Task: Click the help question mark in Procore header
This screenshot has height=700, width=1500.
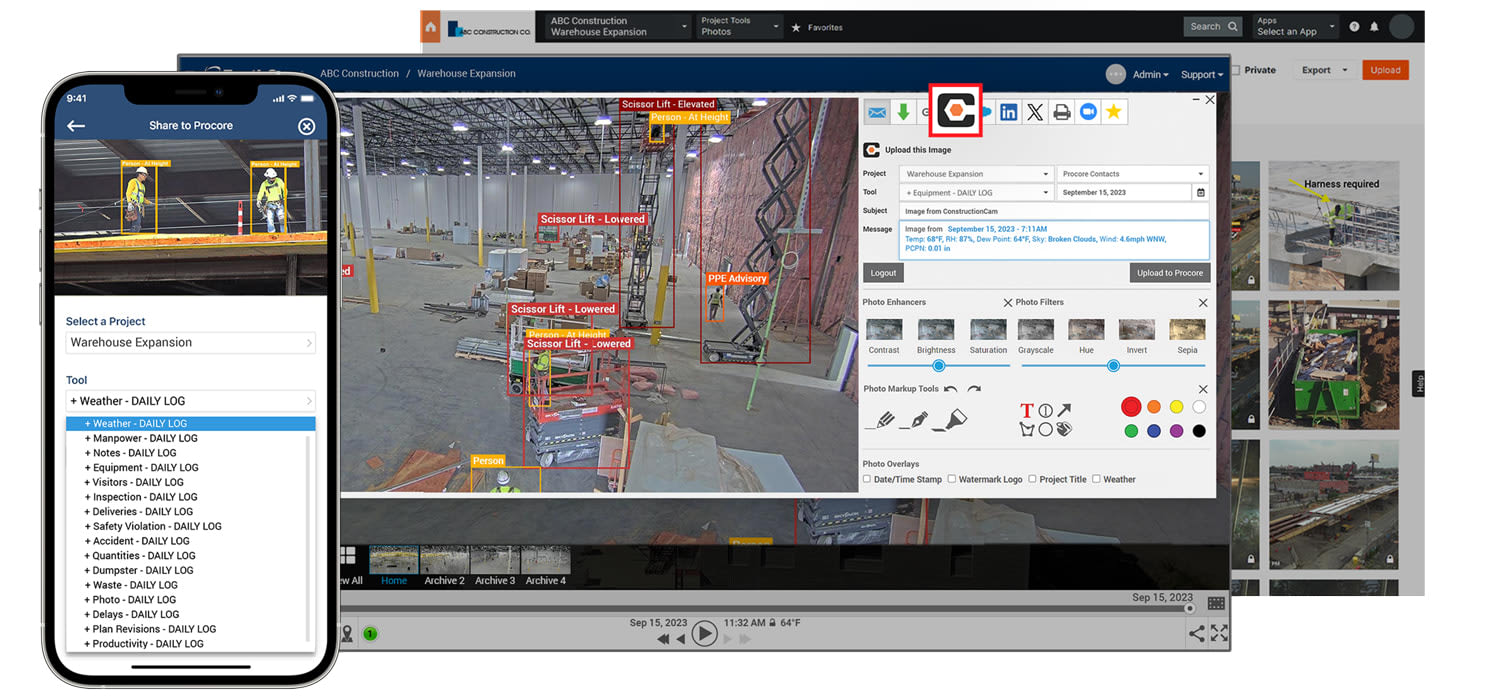Action: [1354, 27]
